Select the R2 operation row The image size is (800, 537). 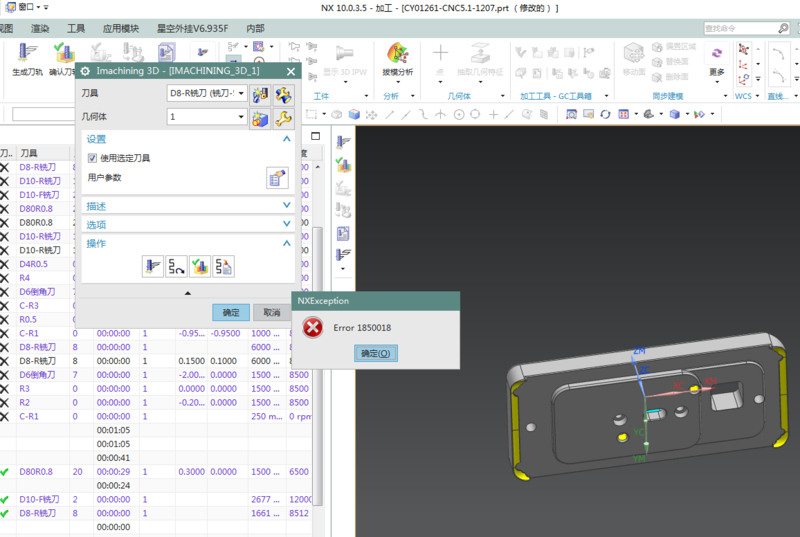click(x=156, y=402)
